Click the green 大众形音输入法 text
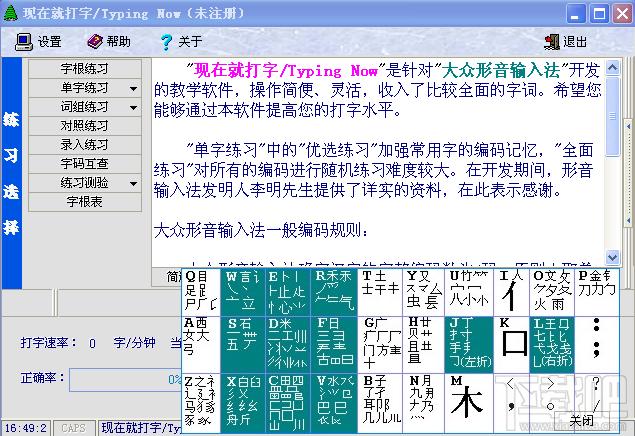The image size is (635, 436). pos(501,71)
